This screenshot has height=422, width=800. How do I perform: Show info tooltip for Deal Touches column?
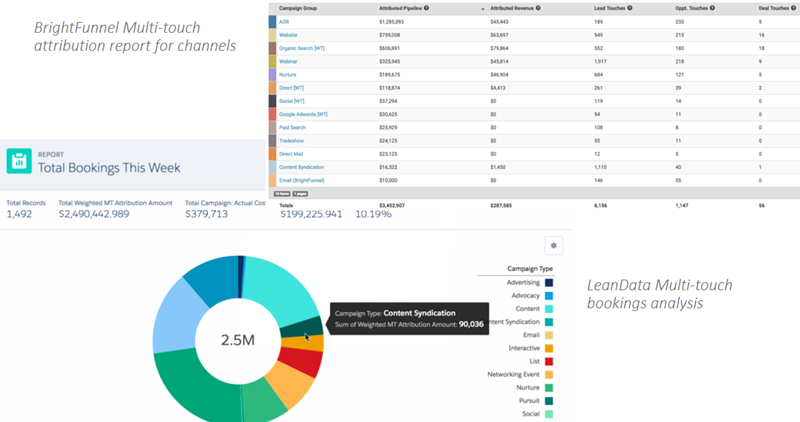(793, 8)
